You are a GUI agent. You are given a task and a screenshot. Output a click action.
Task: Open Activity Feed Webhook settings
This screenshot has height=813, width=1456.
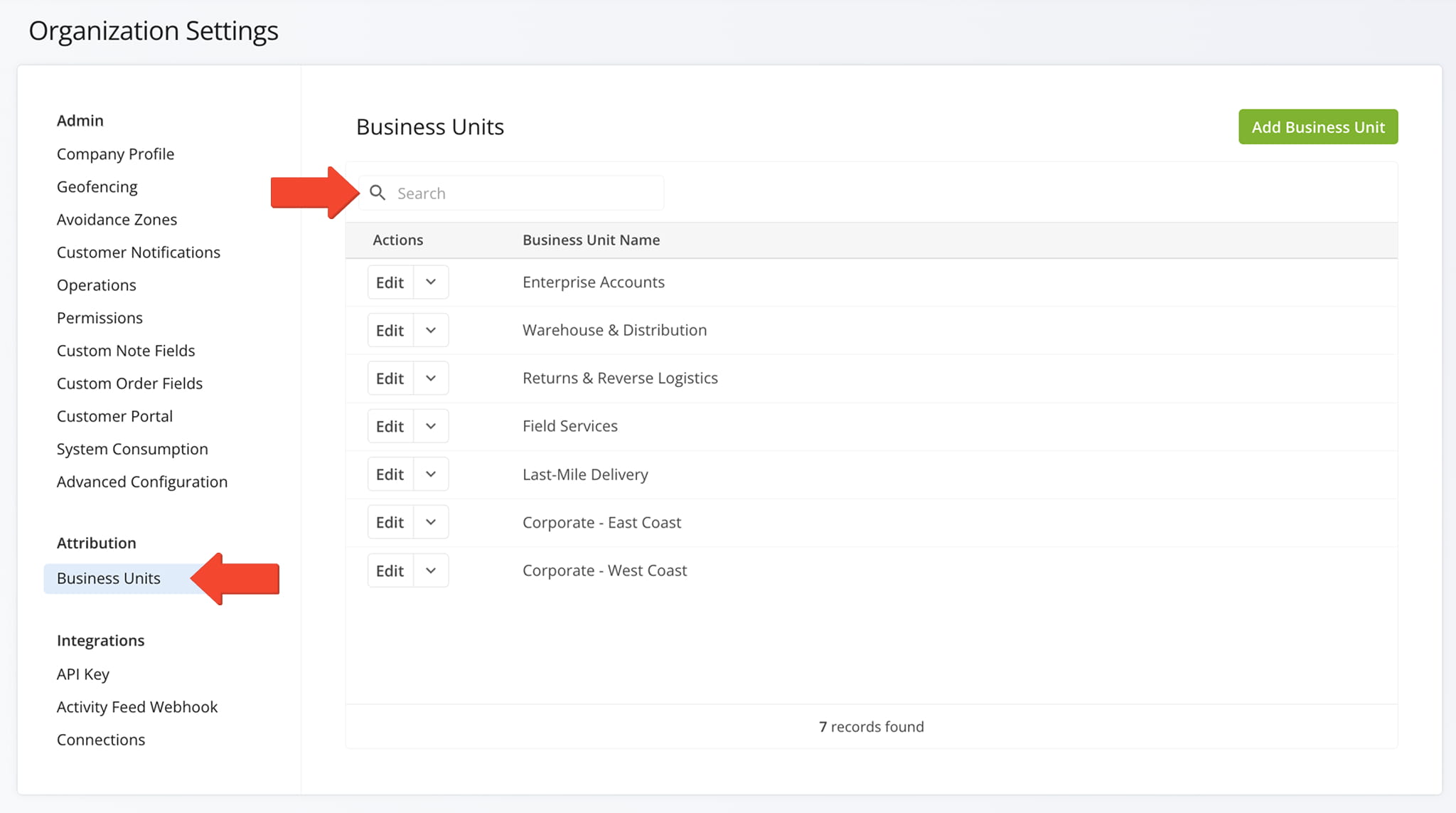[x=137, y=706]
